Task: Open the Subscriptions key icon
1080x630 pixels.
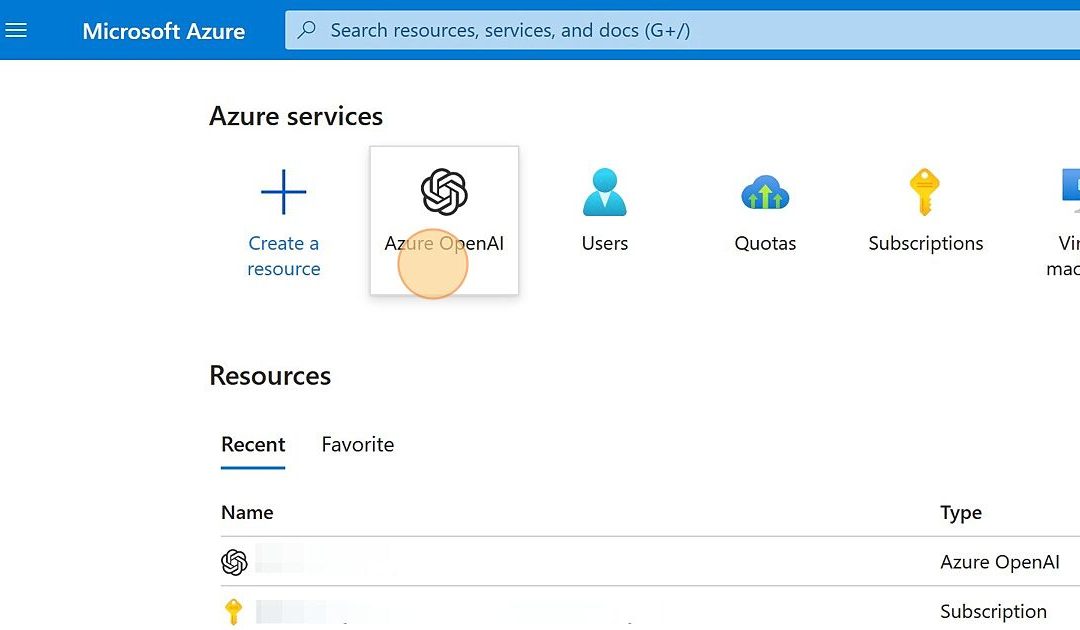Action: coord(924,191)
